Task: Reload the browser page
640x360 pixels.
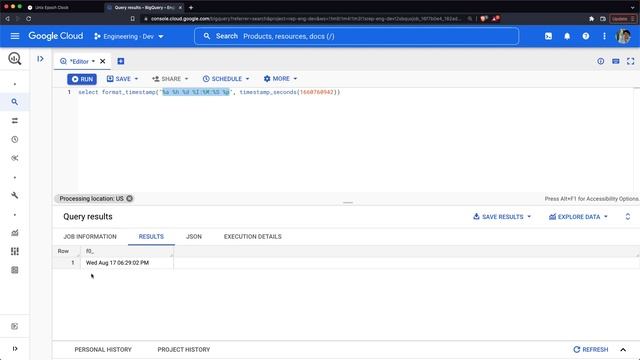Action: pos(29,18)
